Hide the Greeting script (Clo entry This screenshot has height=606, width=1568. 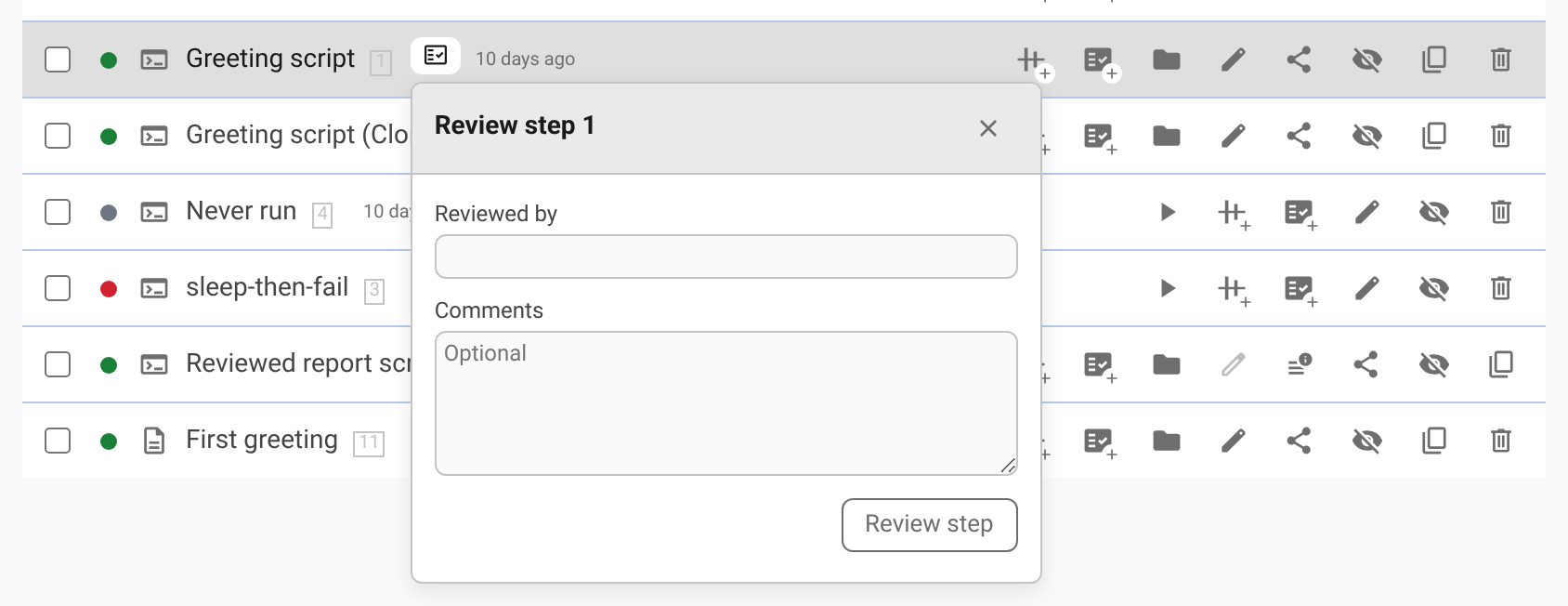click(1367, 137)
